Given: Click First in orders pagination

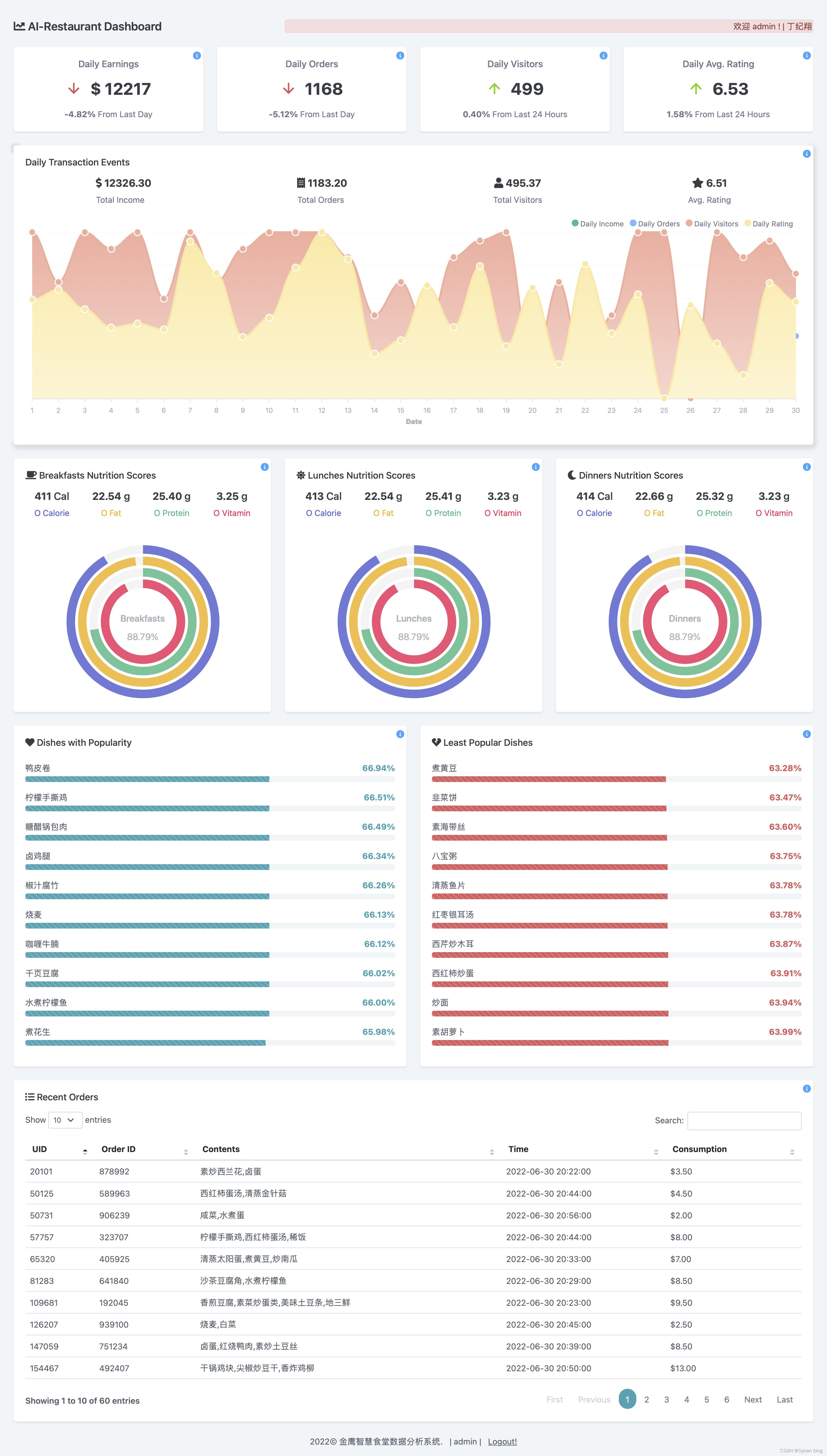Looking at the screenshot, I should pos(554,1400).
